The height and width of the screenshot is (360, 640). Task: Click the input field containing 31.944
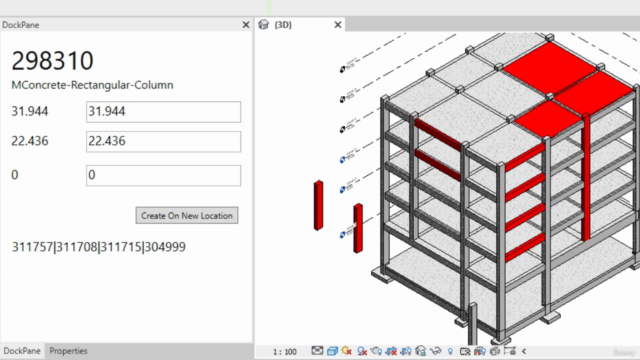tap(163, 112)
